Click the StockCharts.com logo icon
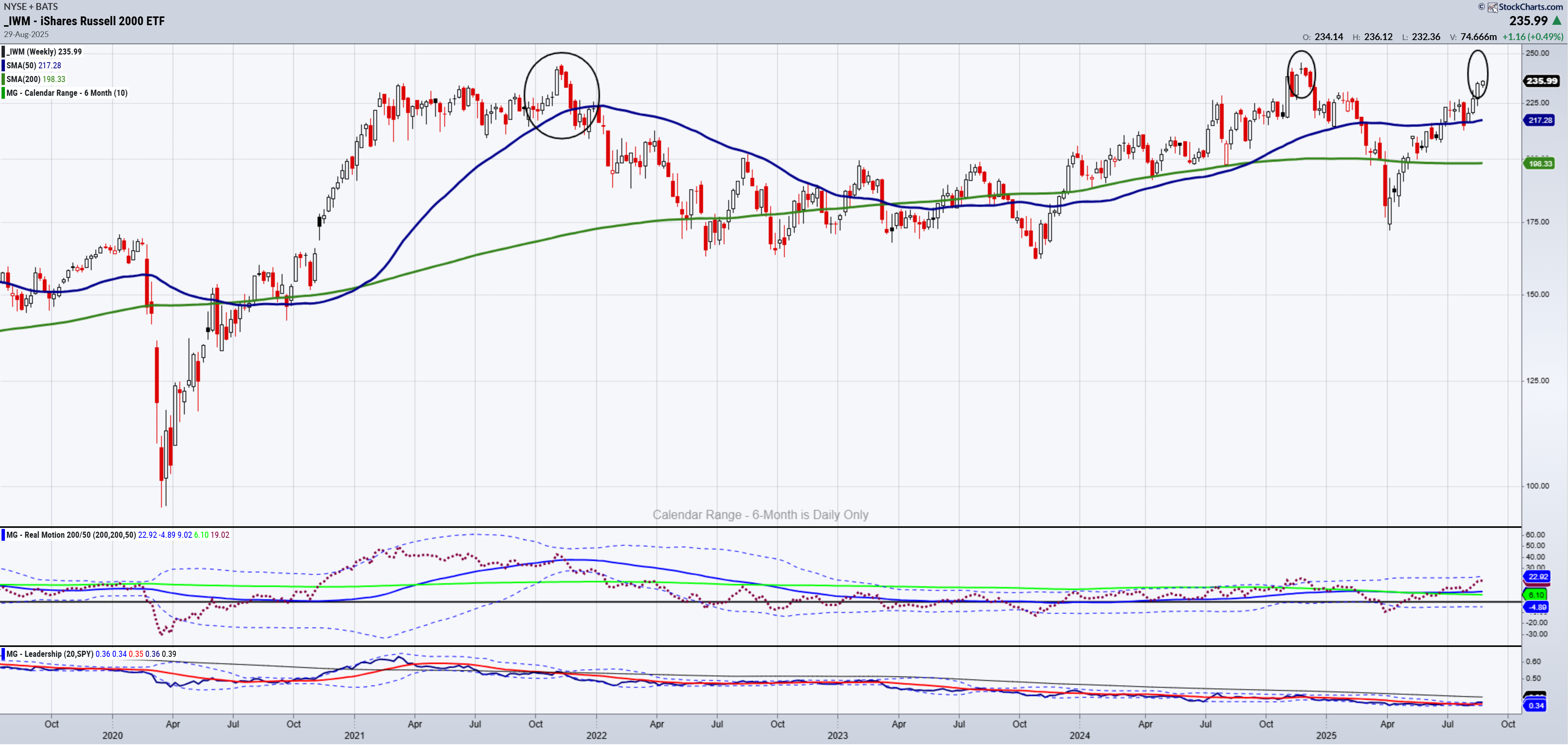 coord(1492,7)
